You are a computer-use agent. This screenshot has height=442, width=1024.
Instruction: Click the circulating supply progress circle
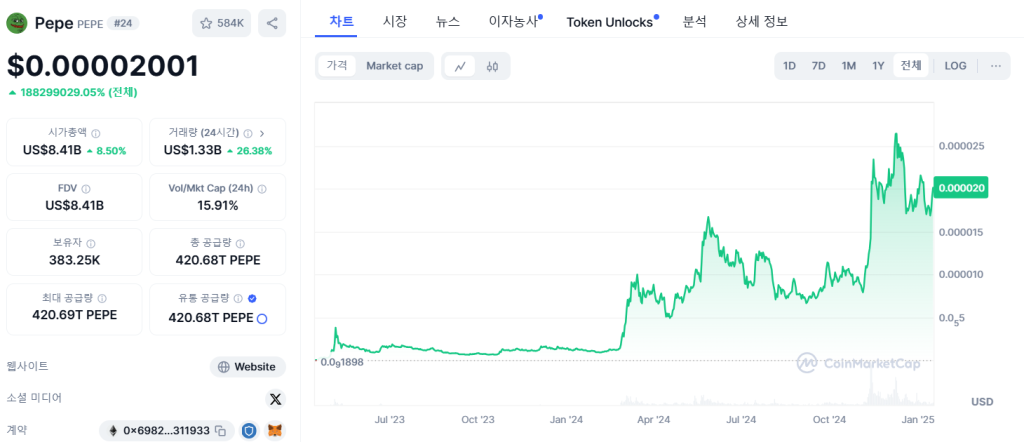tap(262, 318)
